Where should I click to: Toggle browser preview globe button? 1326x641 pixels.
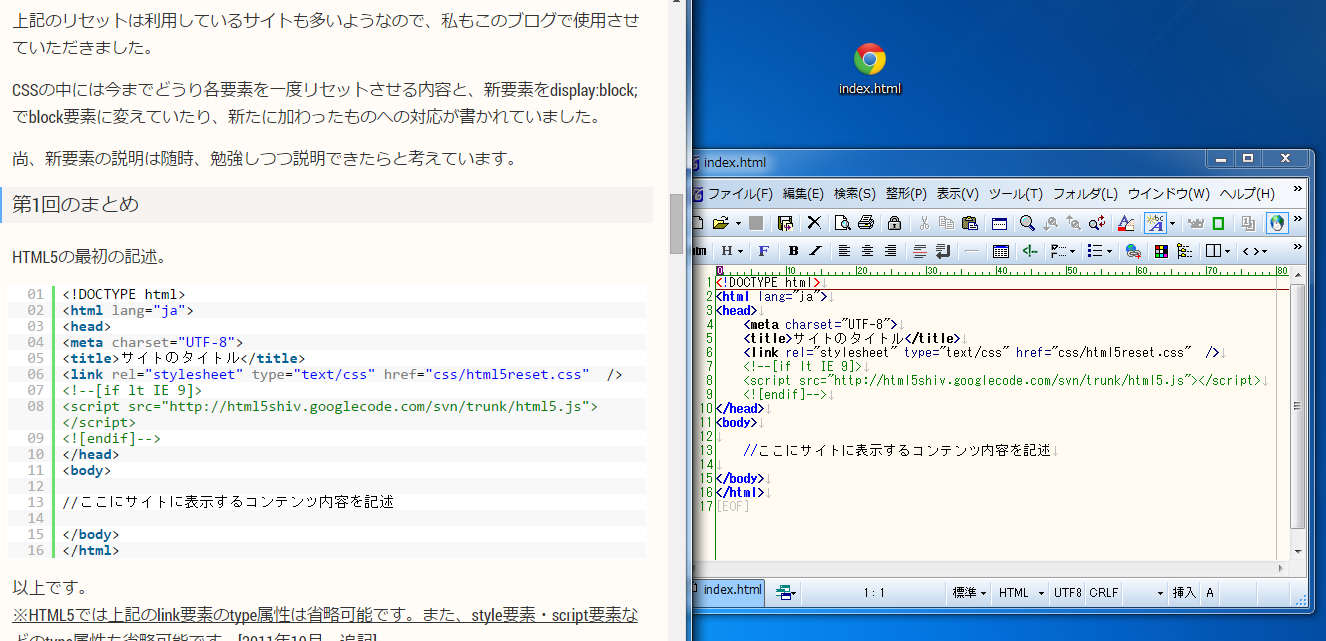click(1277, 223)
